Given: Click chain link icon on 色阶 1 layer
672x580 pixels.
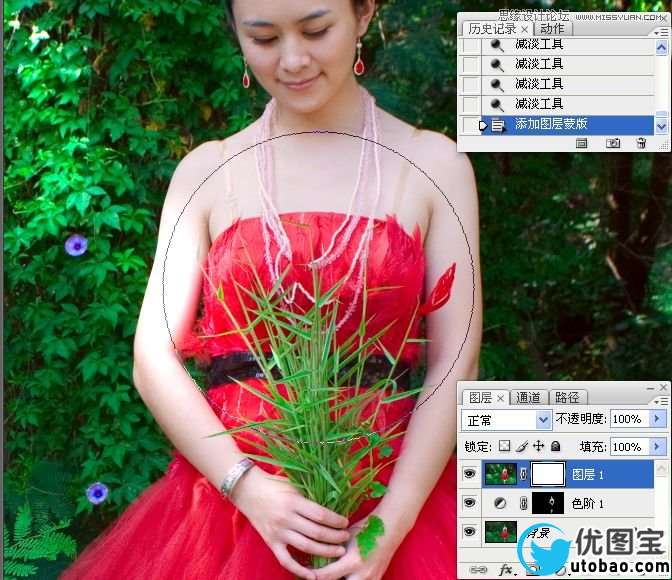Looking at the screenshot, I should click(523, 503).
